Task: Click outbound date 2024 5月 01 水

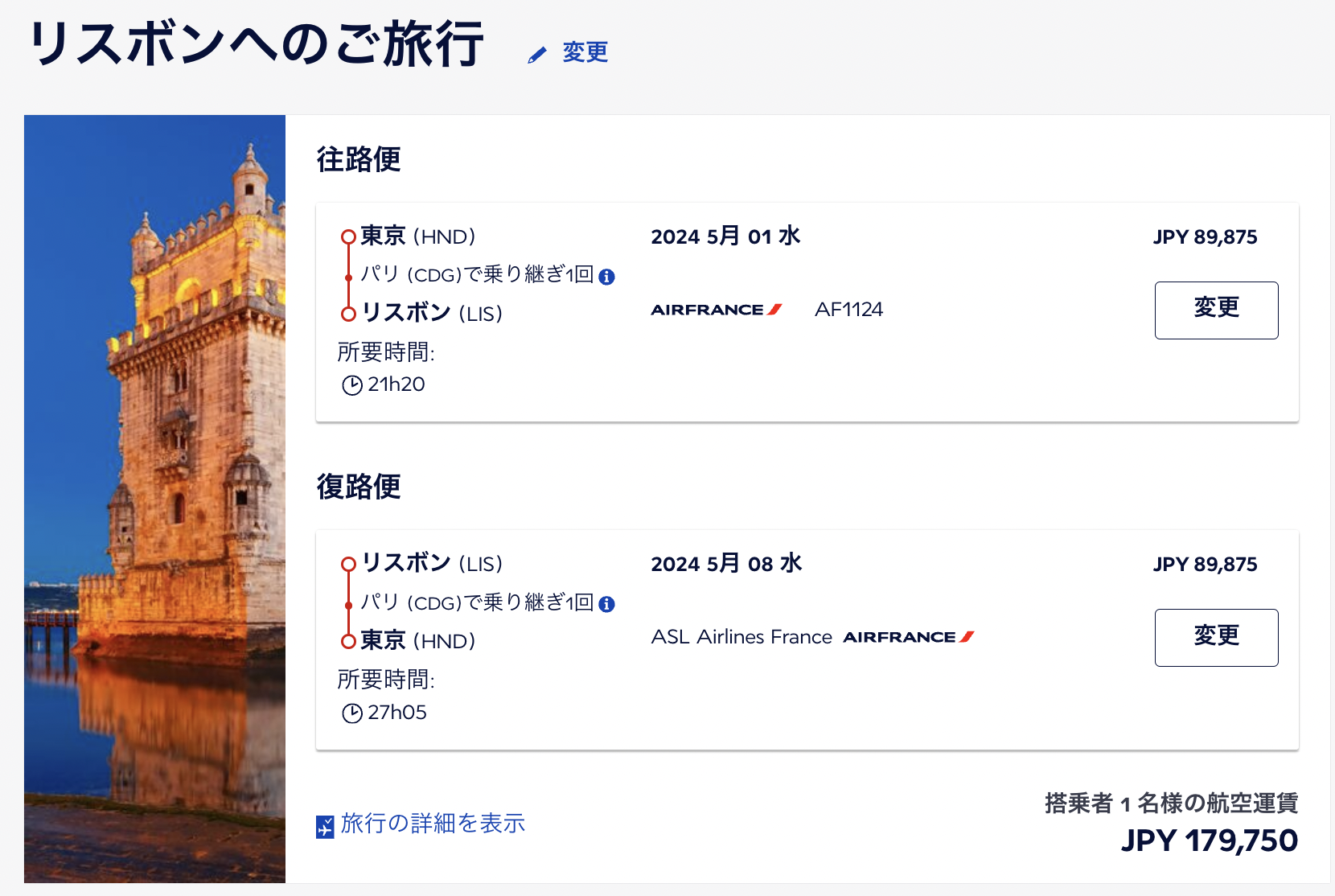Action: [x=725, y=236]
